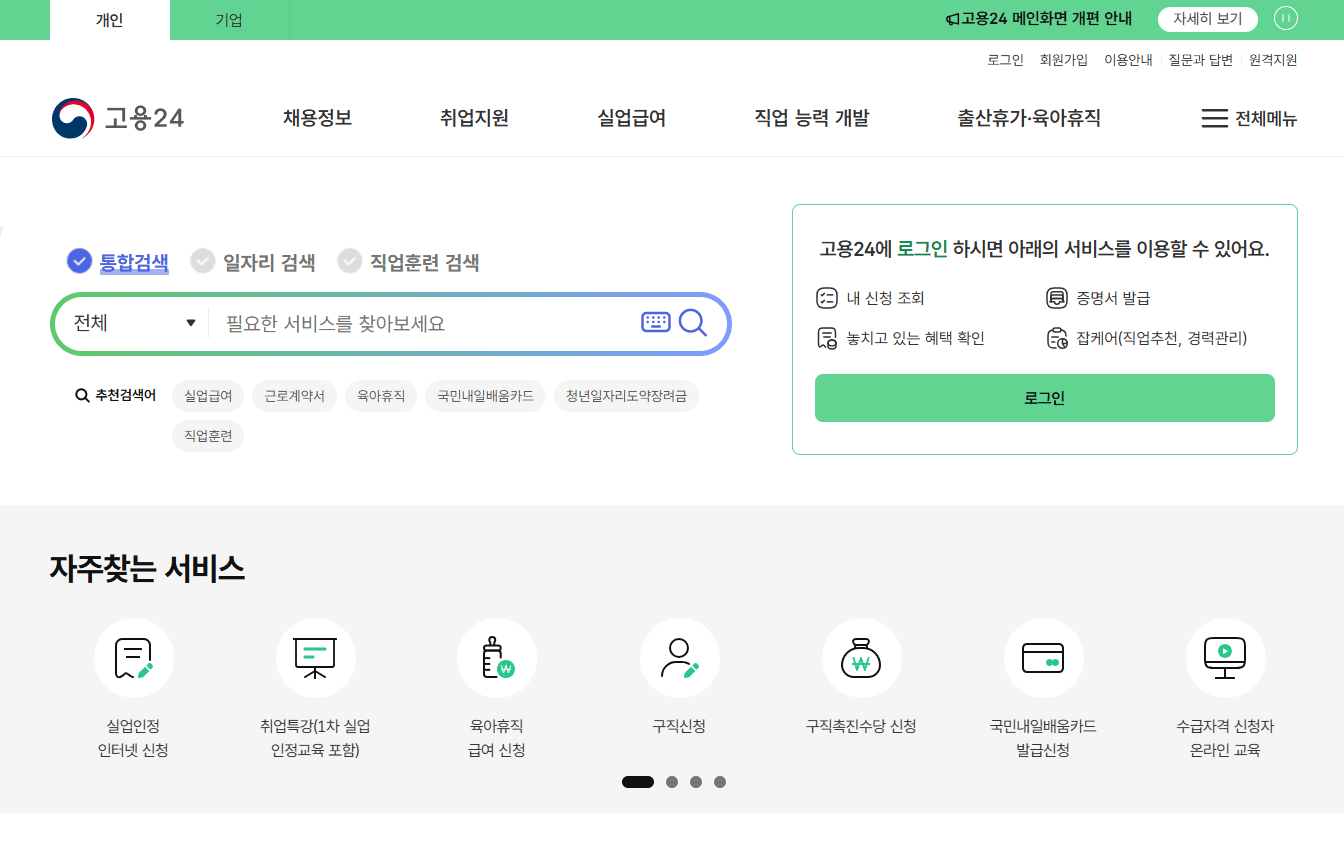Screen dimensions: 1344x843
Task: Click the green 로그인 button
Action: click(1044, 397)
